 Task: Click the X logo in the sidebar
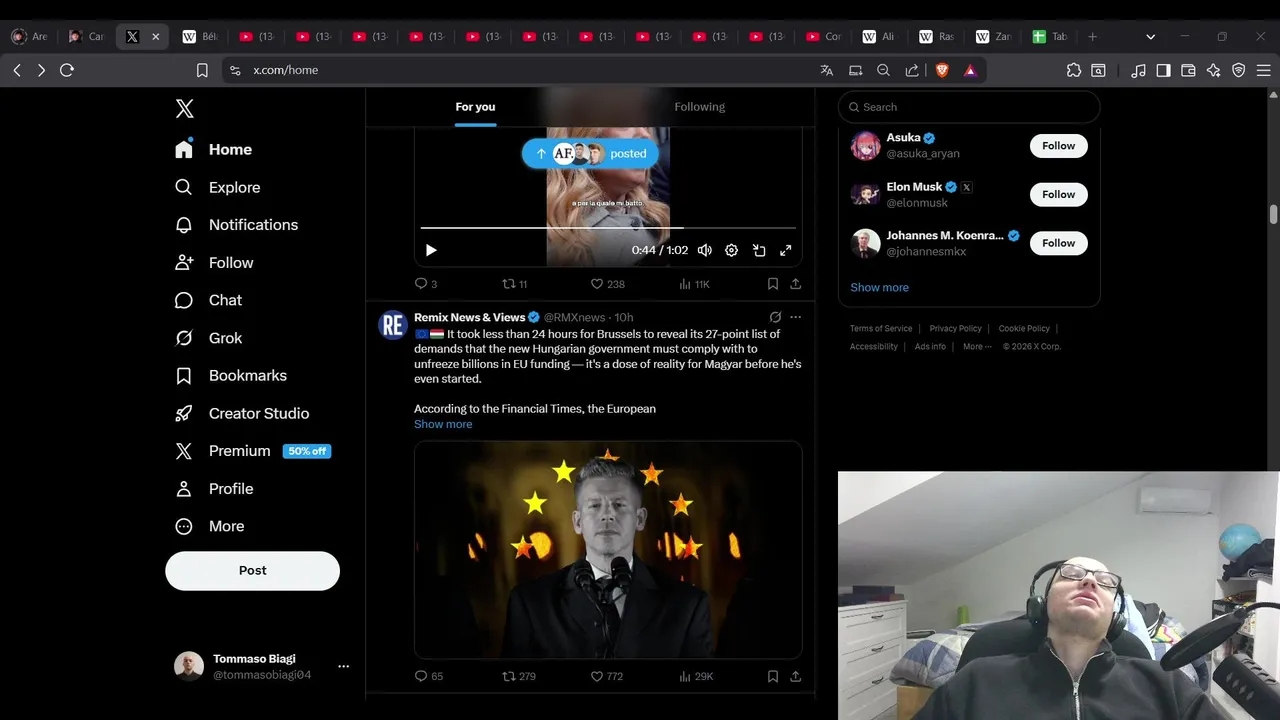click(184, 109)
